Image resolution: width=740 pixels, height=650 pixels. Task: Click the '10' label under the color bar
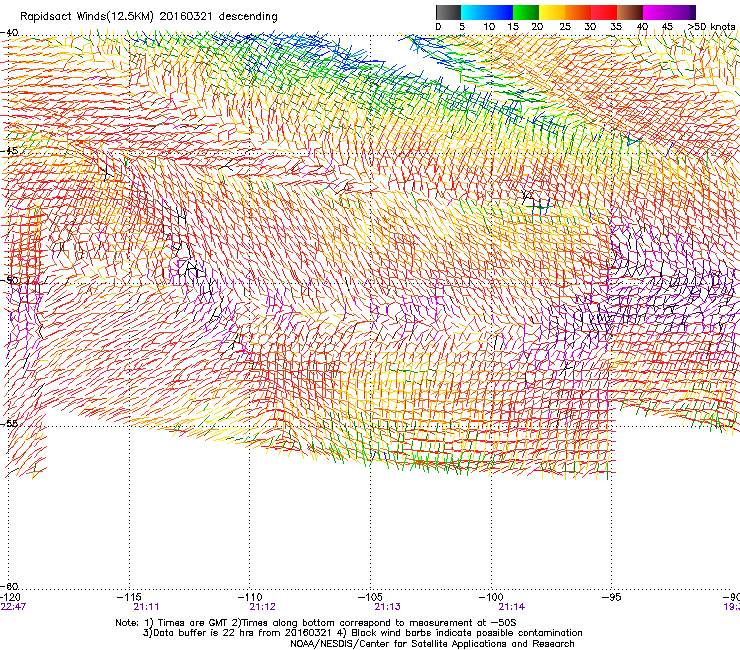click(x=489, y=27)
